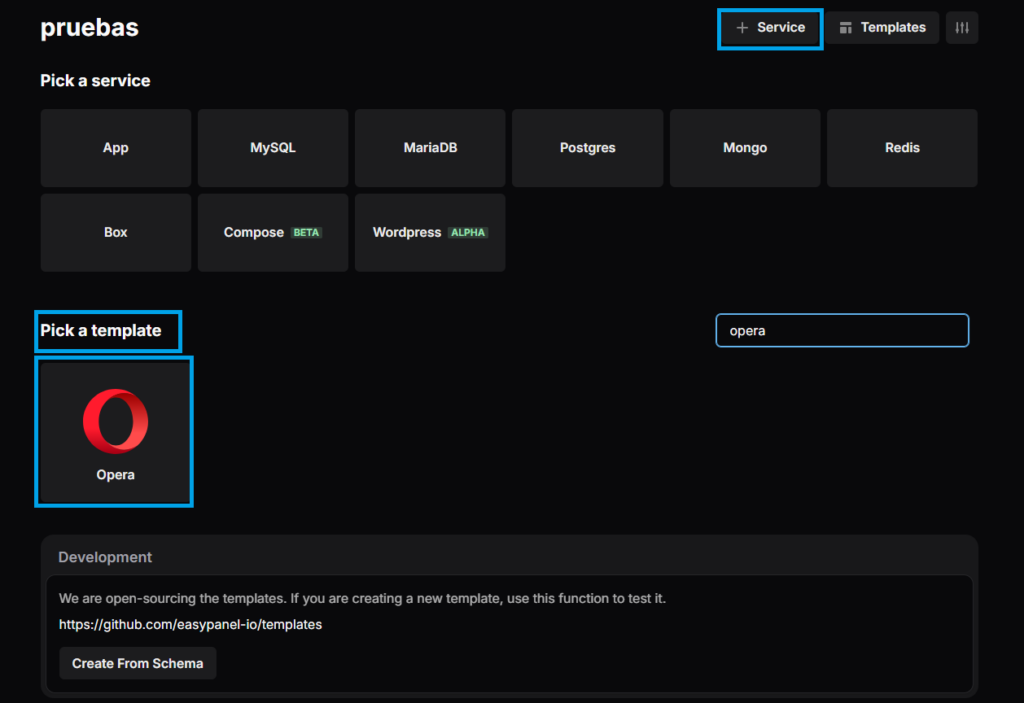Viewport: 1024px width, 703px height.
Task: Select the Postgres service tile
Action: (x=587, y=148)
